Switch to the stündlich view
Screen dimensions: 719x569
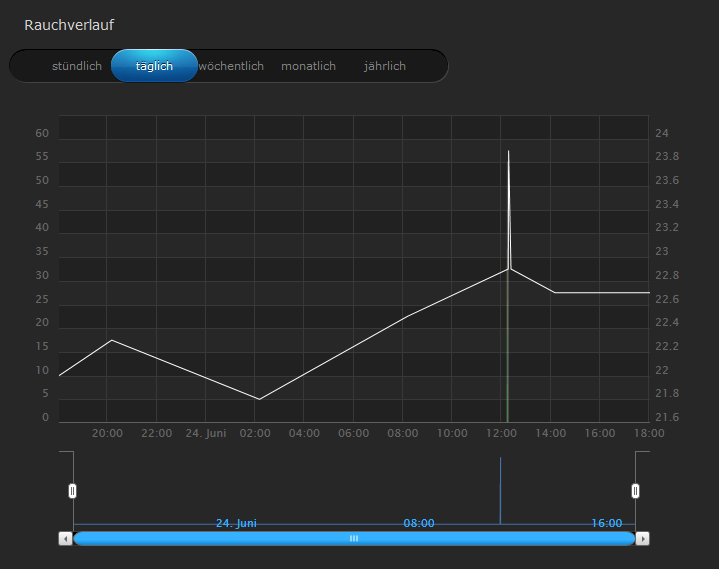coord(77,66)
